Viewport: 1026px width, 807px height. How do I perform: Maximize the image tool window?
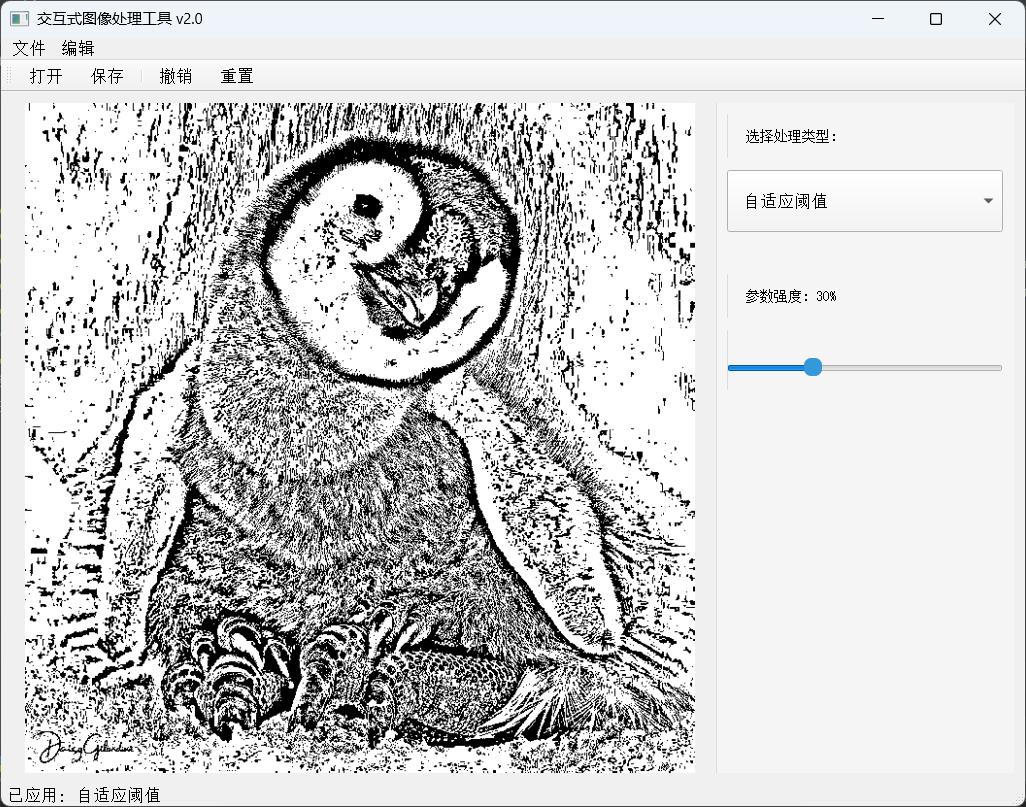(936, 19)
